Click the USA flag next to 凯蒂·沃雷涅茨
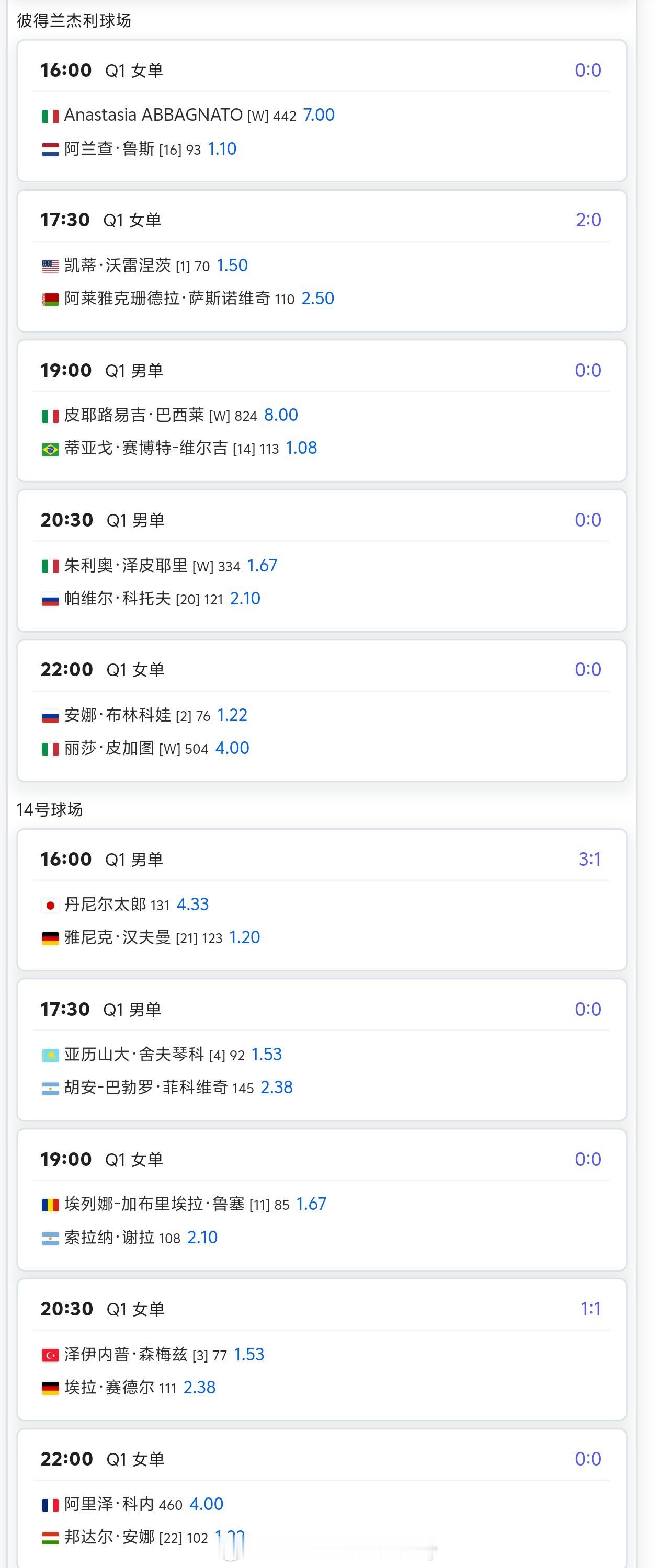 (x=50, y=266)
